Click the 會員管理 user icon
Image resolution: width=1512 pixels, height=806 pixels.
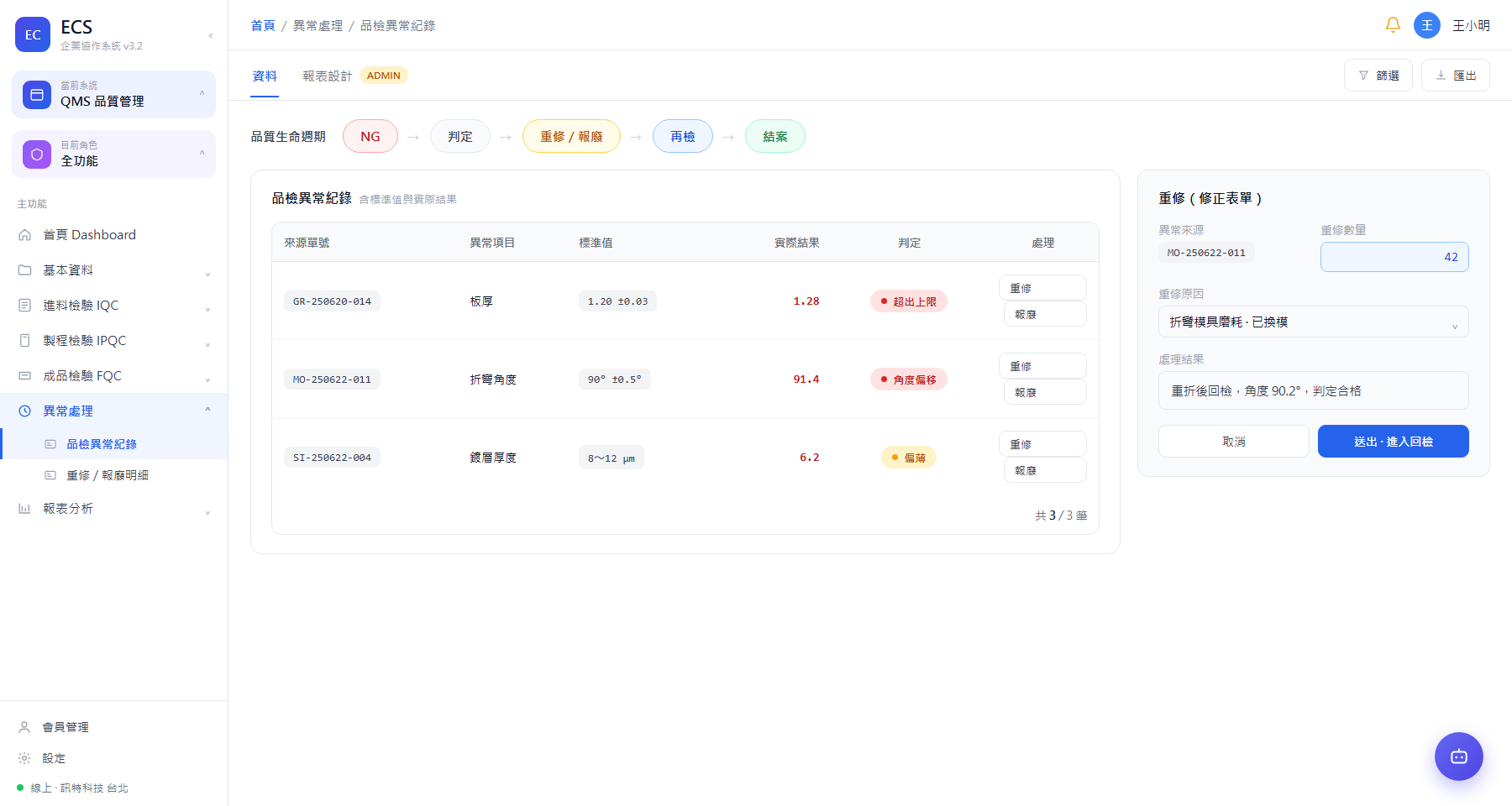click(x=25, y=727)
